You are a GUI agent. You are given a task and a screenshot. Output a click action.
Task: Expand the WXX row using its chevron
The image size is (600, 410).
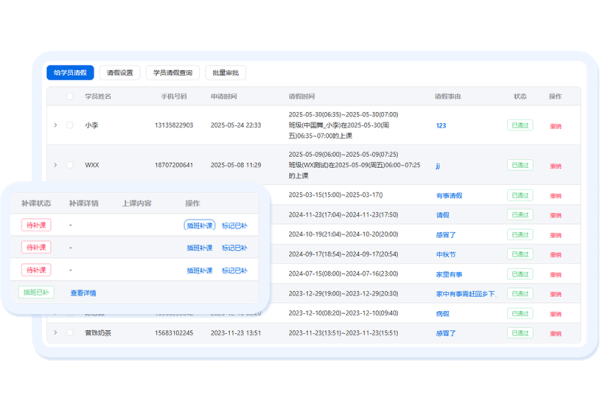pyautogui.click(x=56, y=164)
